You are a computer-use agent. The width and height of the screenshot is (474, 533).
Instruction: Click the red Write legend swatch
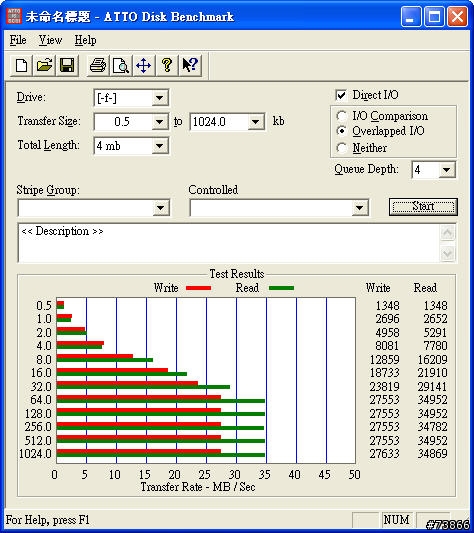(199, 288)
